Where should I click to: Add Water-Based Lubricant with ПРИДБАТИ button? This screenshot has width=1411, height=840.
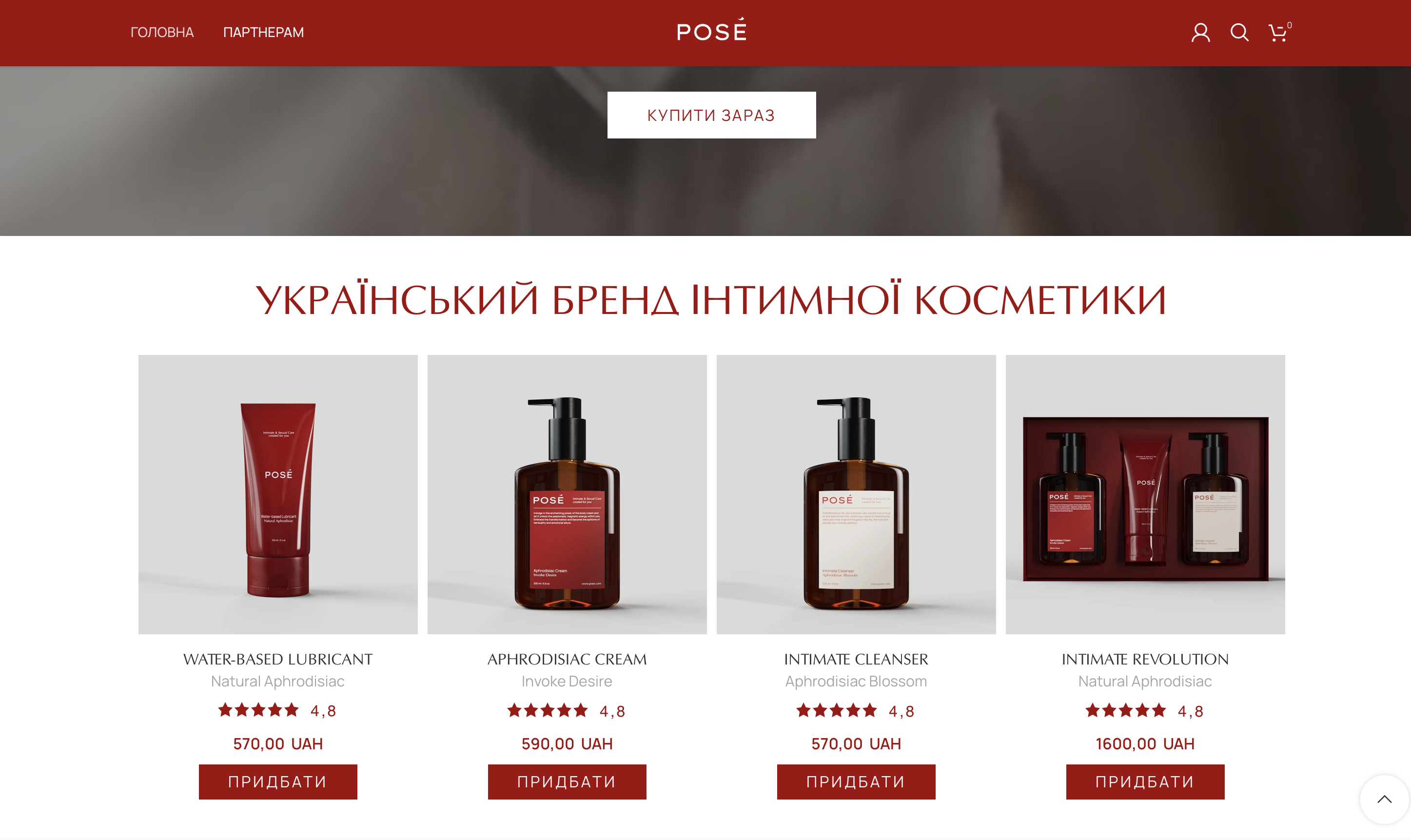(278, 781)
